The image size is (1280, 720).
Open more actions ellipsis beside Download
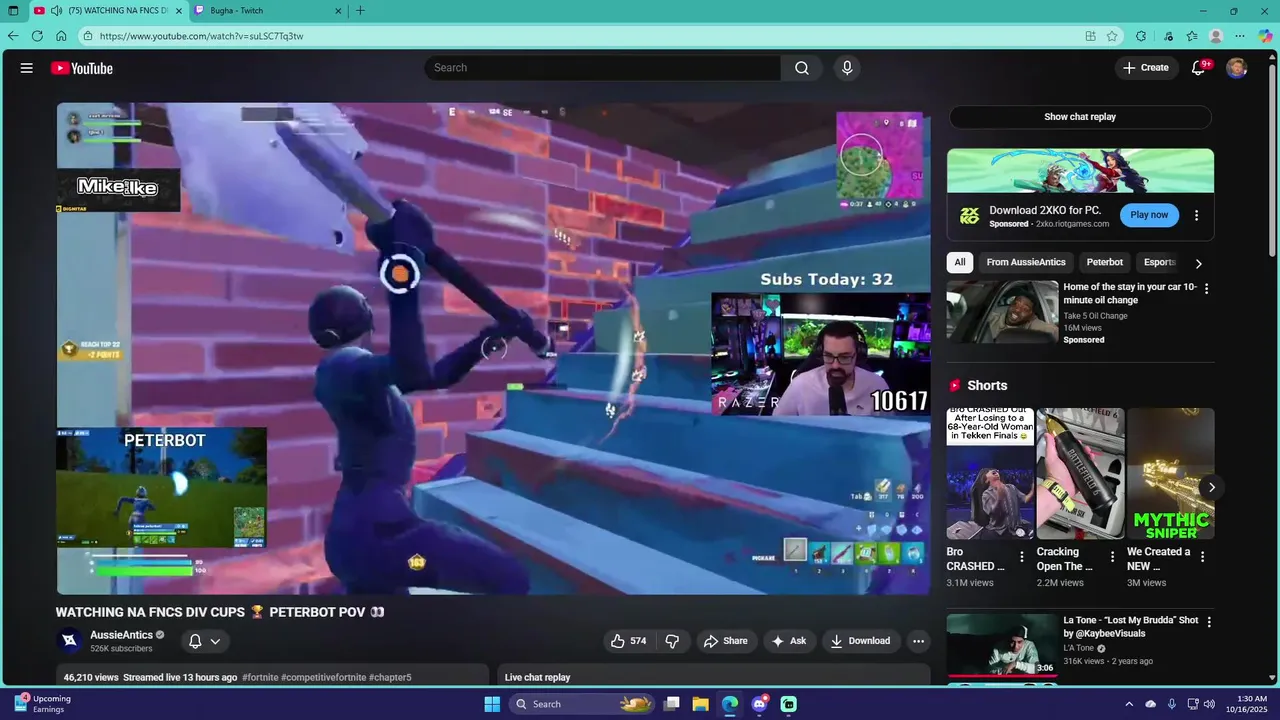(918, 641)
